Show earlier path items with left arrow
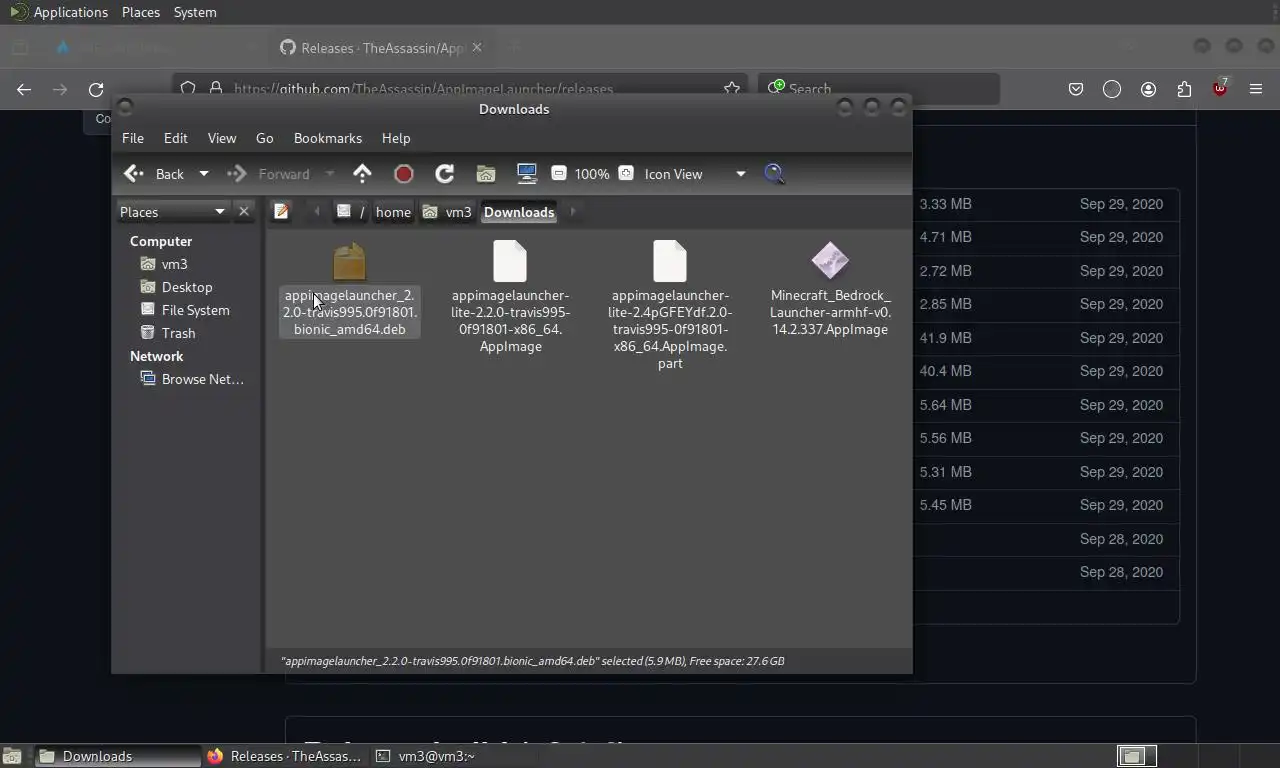Viewport: 1280px width, 768px height. click(317, 211)
